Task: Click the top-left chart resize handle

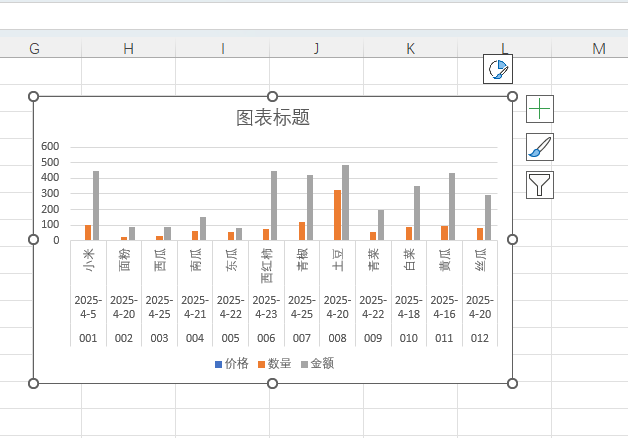Action: pyautogui.click(x=34, y=96)
